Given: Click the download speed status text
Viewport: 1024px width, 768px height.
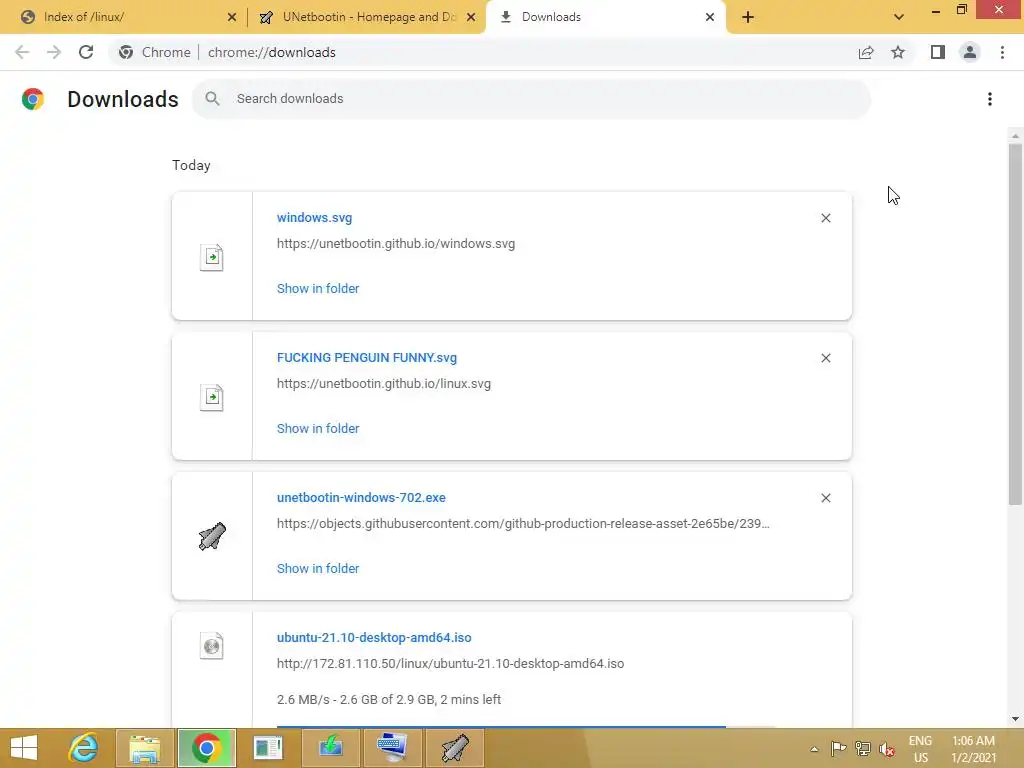Looking at the screenshot, I should coord(389,699).
